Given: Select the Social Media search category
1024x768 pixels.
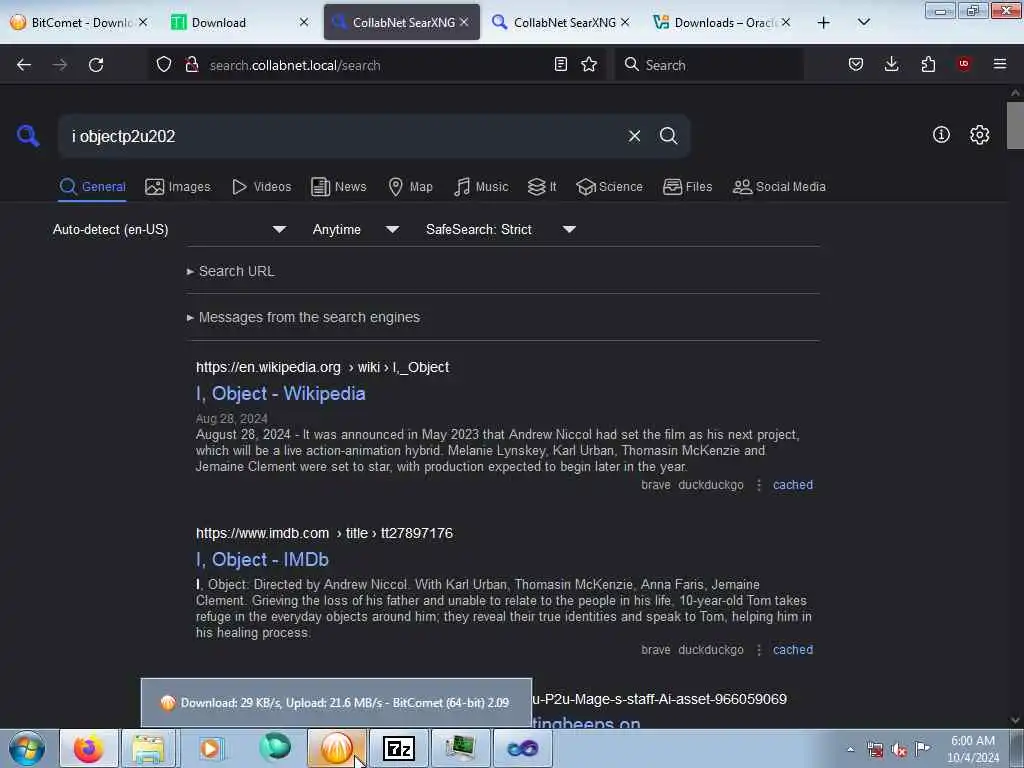Looking at the screenshot, I should 779,187.
